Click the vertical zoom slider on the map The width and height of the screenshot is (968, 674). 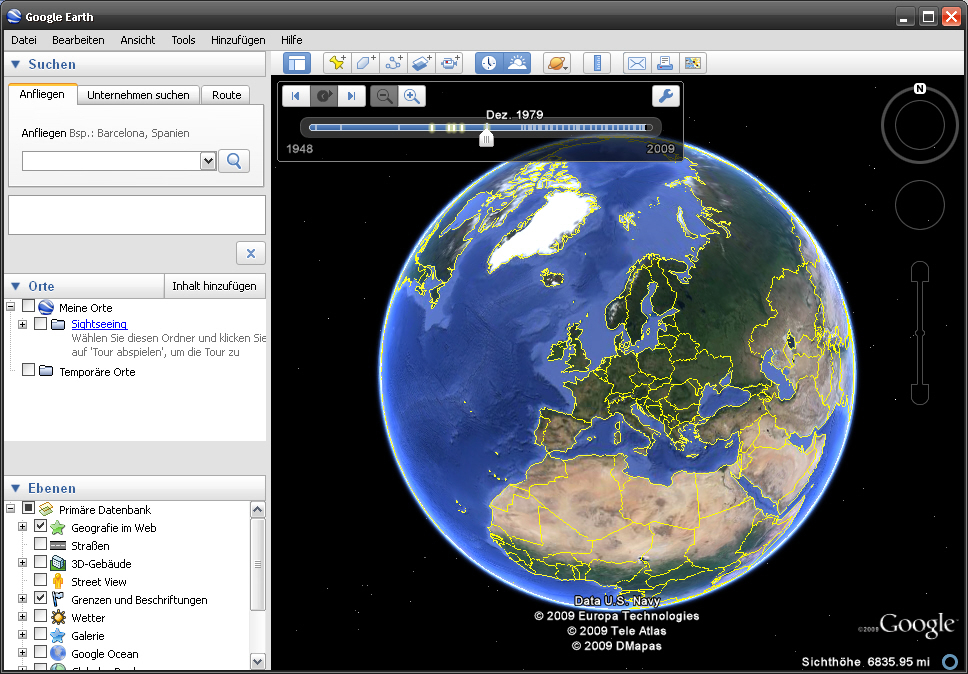tap(920, 333)
